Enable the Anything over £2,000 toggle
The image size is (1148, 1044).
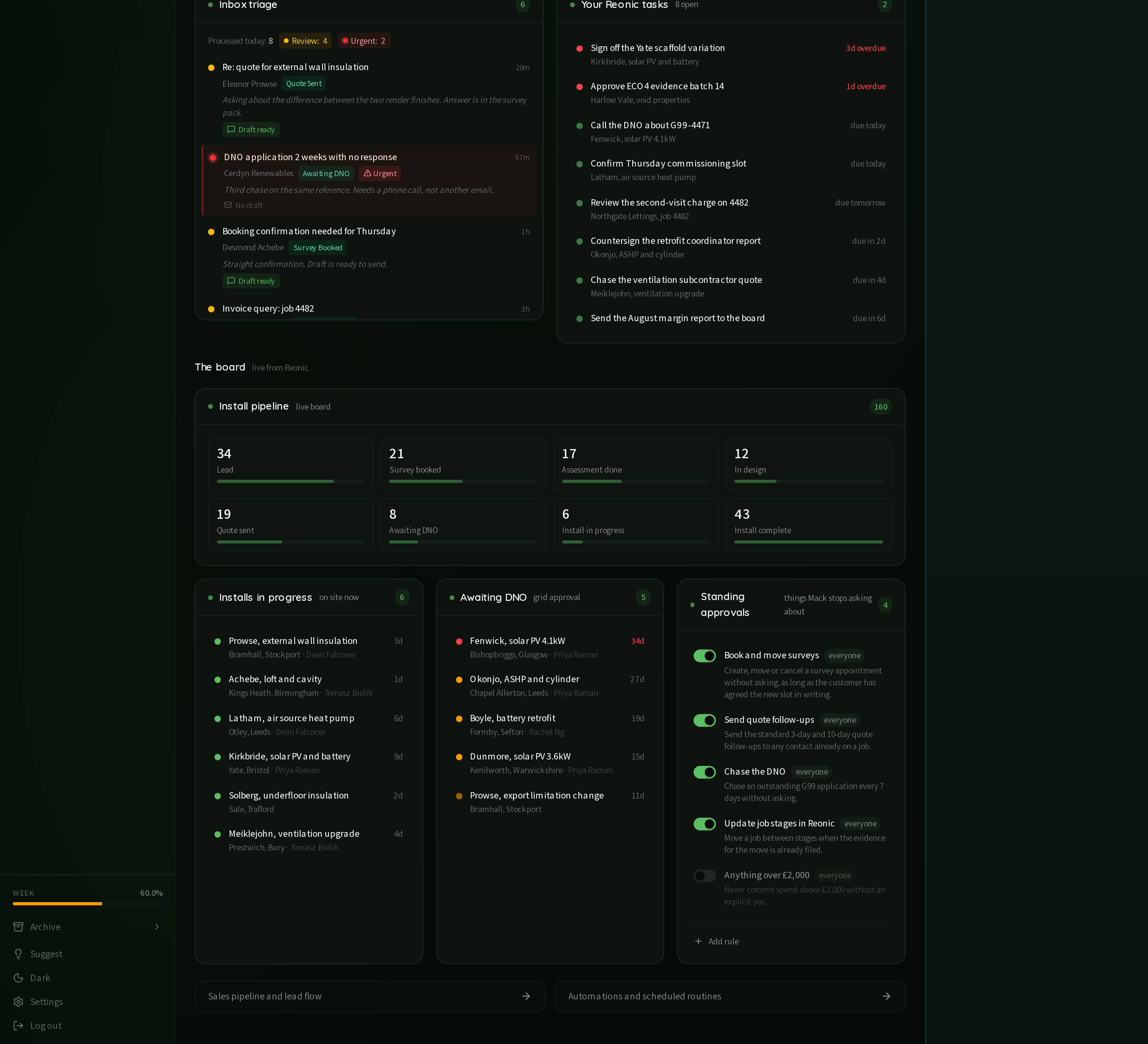704,876
